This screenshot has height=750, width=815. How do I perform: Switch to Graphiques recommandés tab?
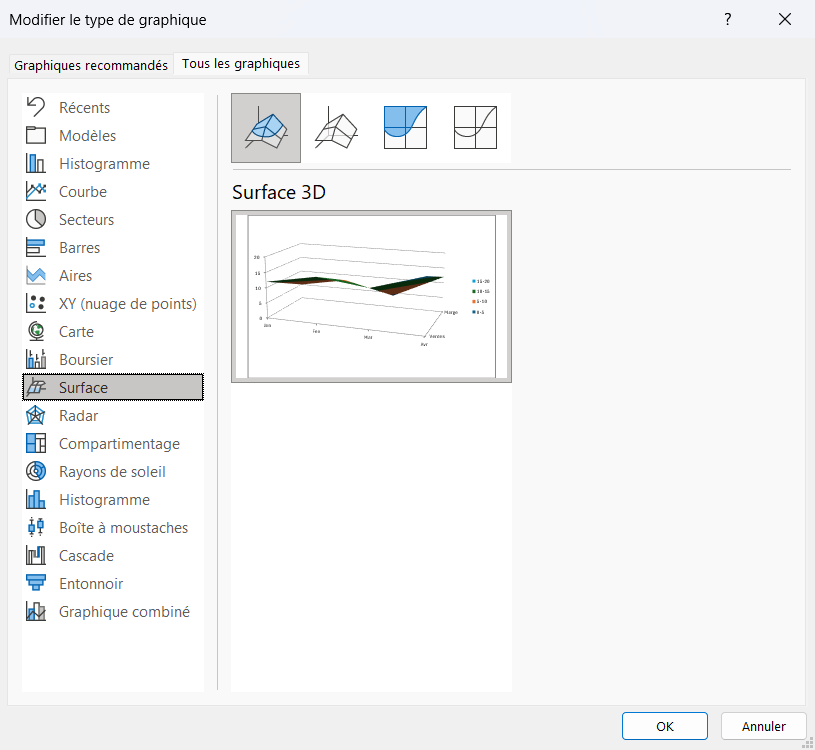pyautogui.click(x=91, y=65)
